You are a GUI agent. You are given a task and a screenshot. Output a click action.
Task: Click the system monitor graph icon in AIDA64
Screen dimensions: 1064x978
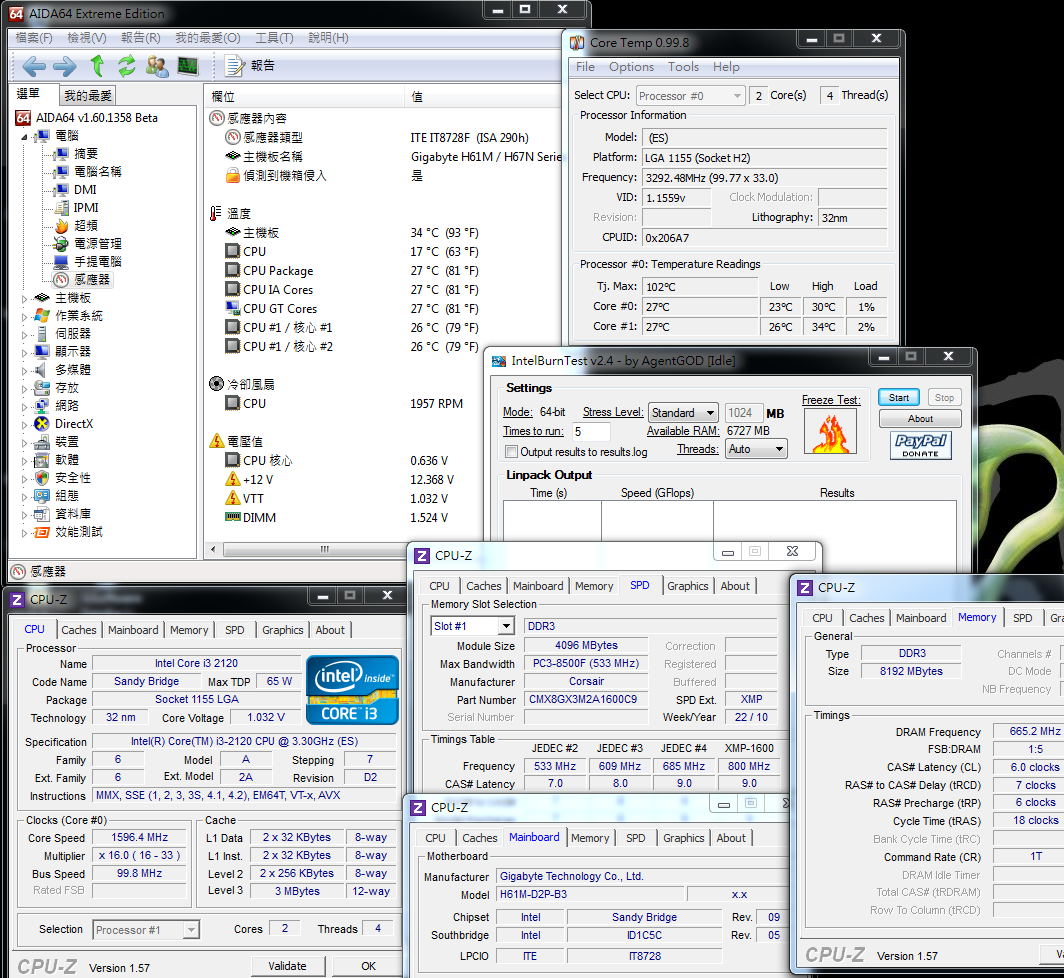[x=187, y=66]
